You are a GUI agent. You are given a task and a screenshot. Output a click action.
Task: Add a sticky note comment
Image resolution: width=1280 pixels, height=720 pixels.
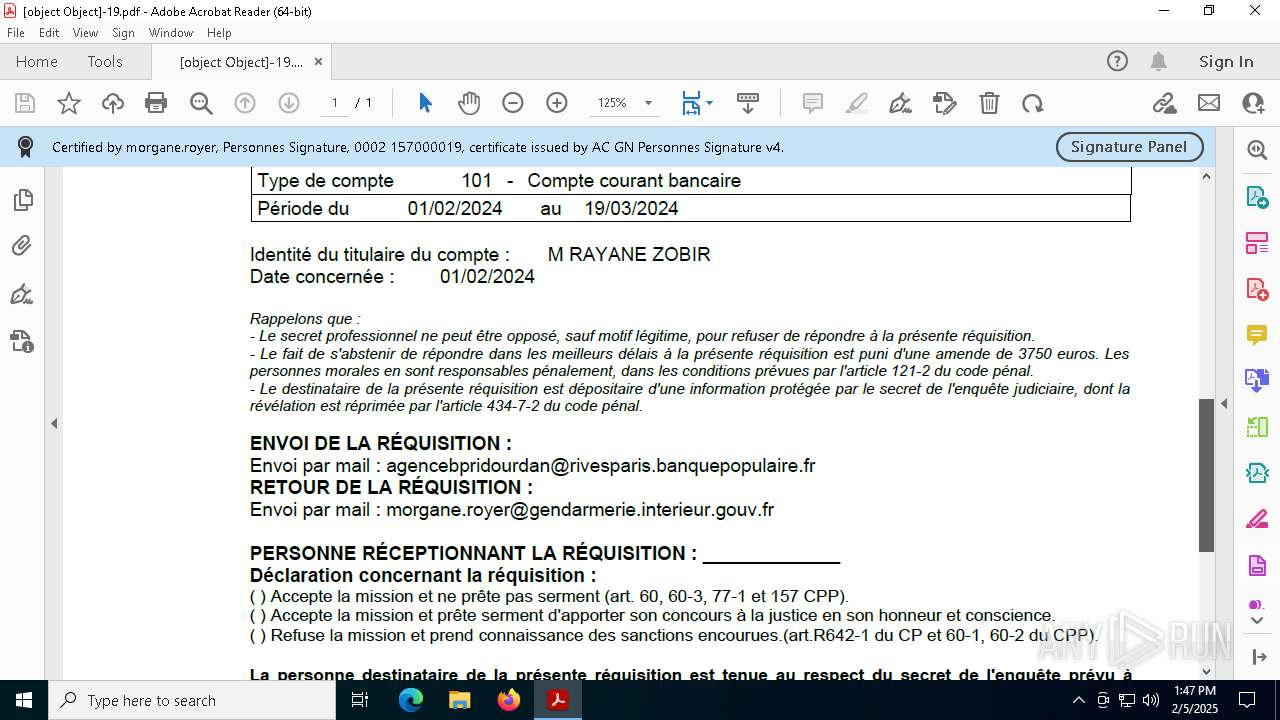813,103
